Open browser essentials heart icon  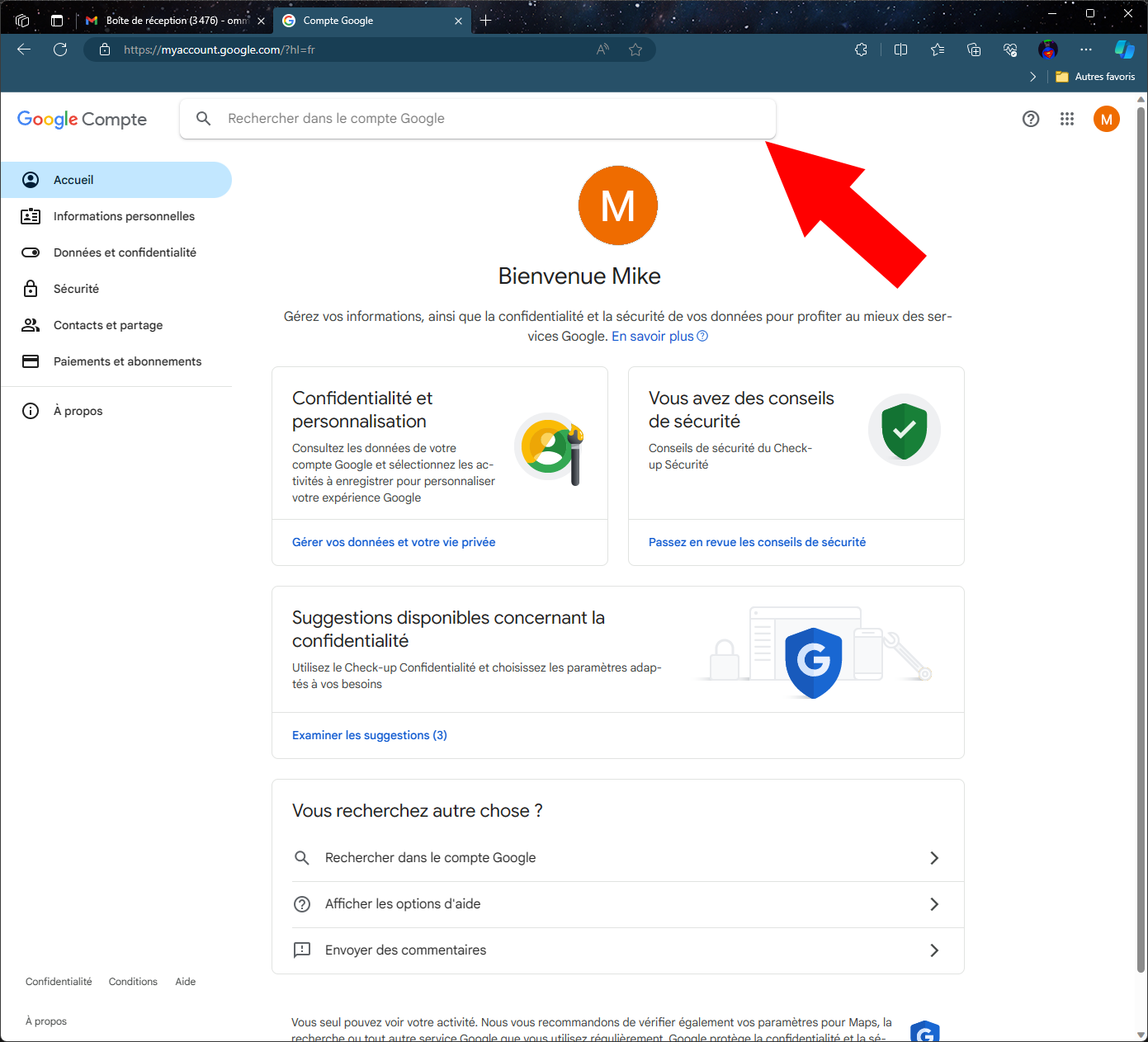(x=1010, y=50)
